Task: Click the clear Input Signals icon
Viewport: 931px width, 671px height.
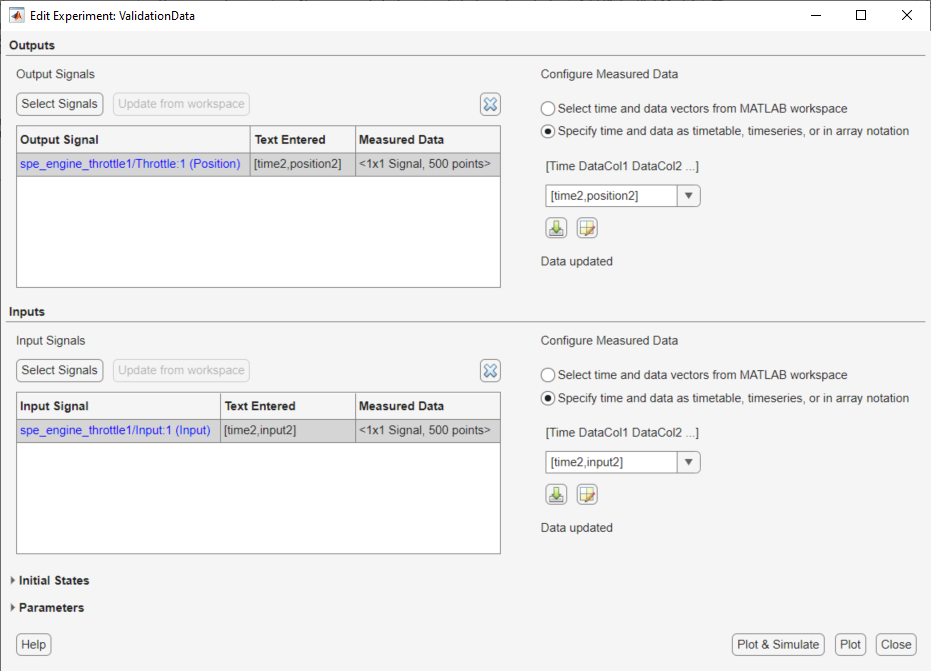Action: pos(490,370)
